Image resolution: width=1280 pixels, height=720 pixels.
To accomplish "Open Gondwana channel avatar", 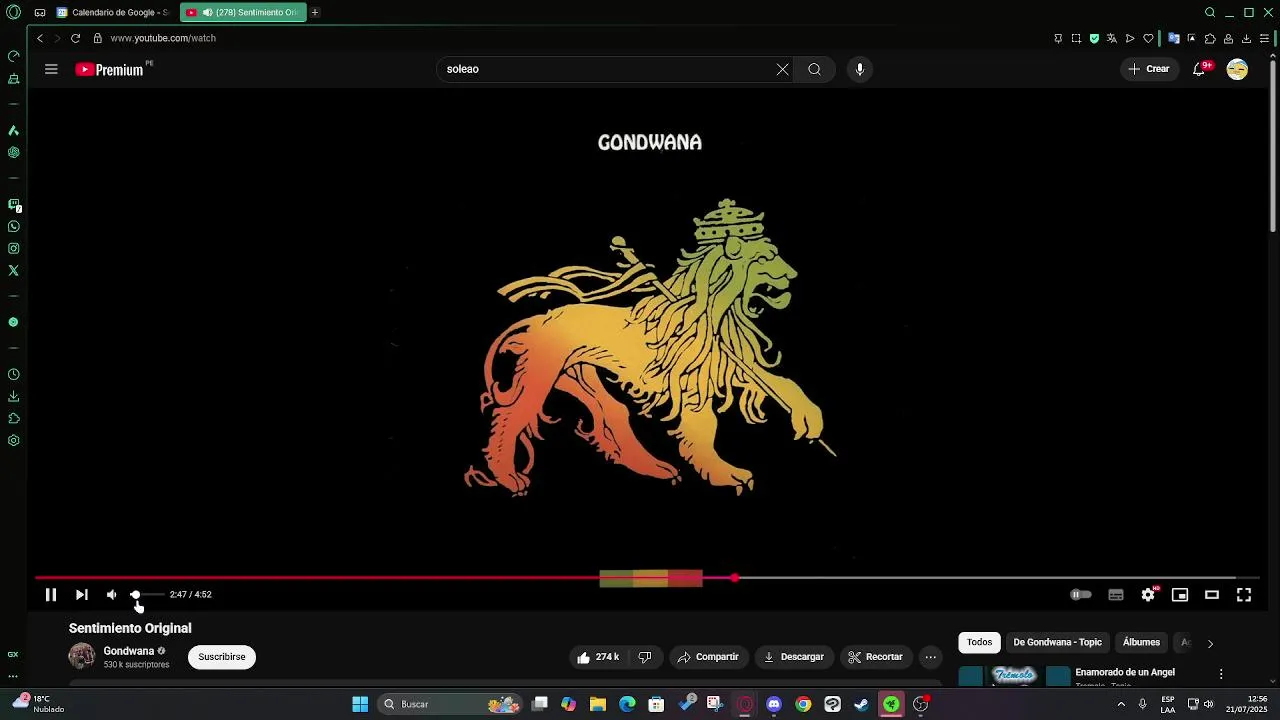I will point(82,656).
